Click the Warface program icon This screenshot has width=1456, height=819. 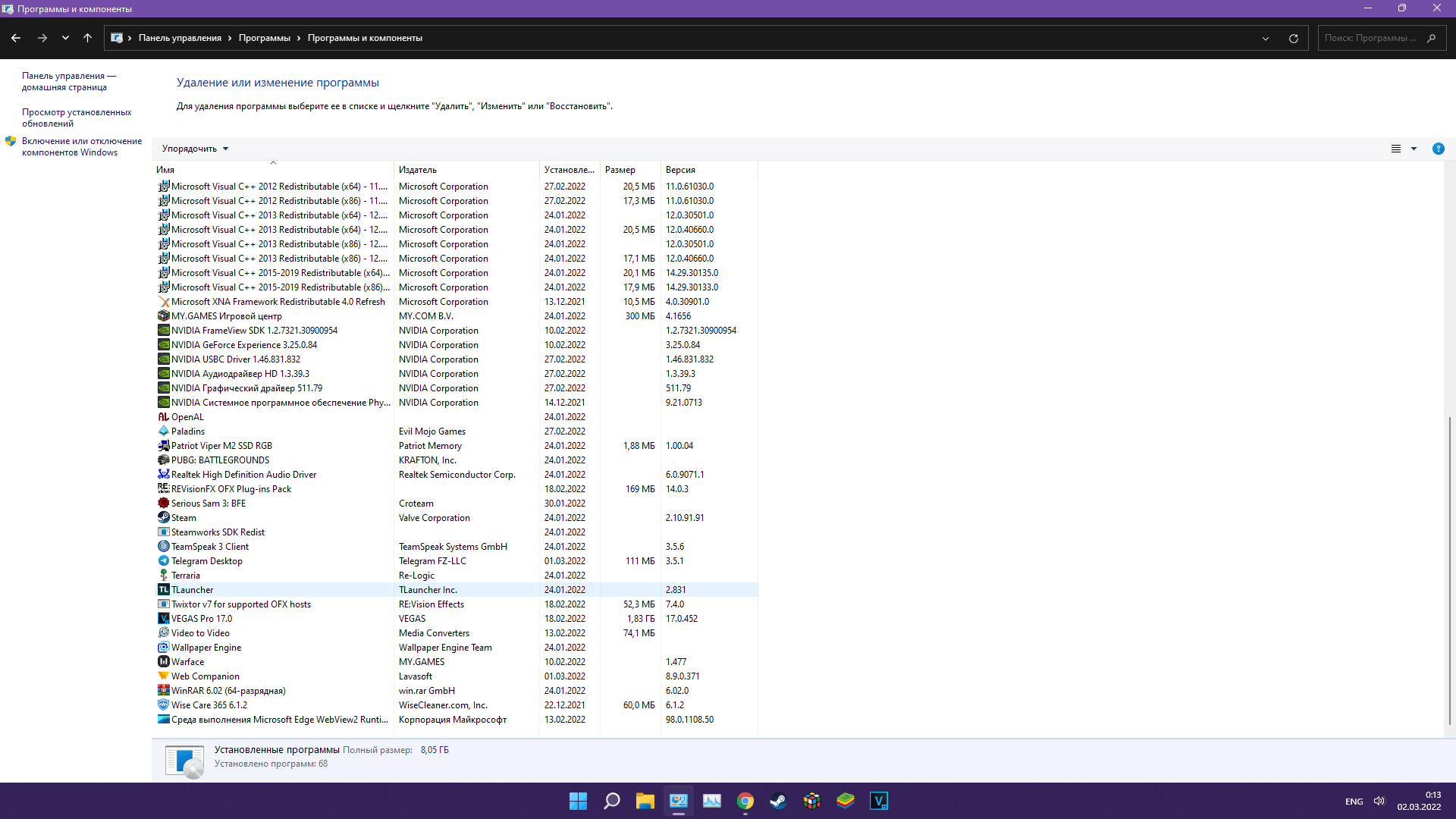click(x=163, y=661)
